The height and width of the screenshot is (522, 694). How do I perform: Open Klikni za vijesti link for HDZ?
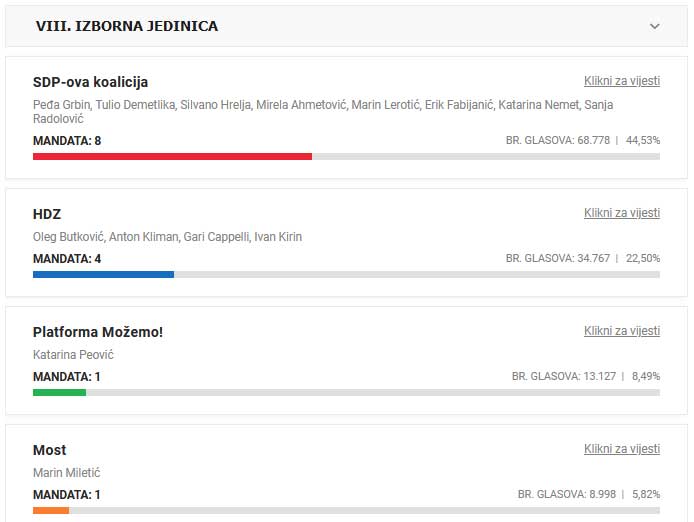(621, 213)
